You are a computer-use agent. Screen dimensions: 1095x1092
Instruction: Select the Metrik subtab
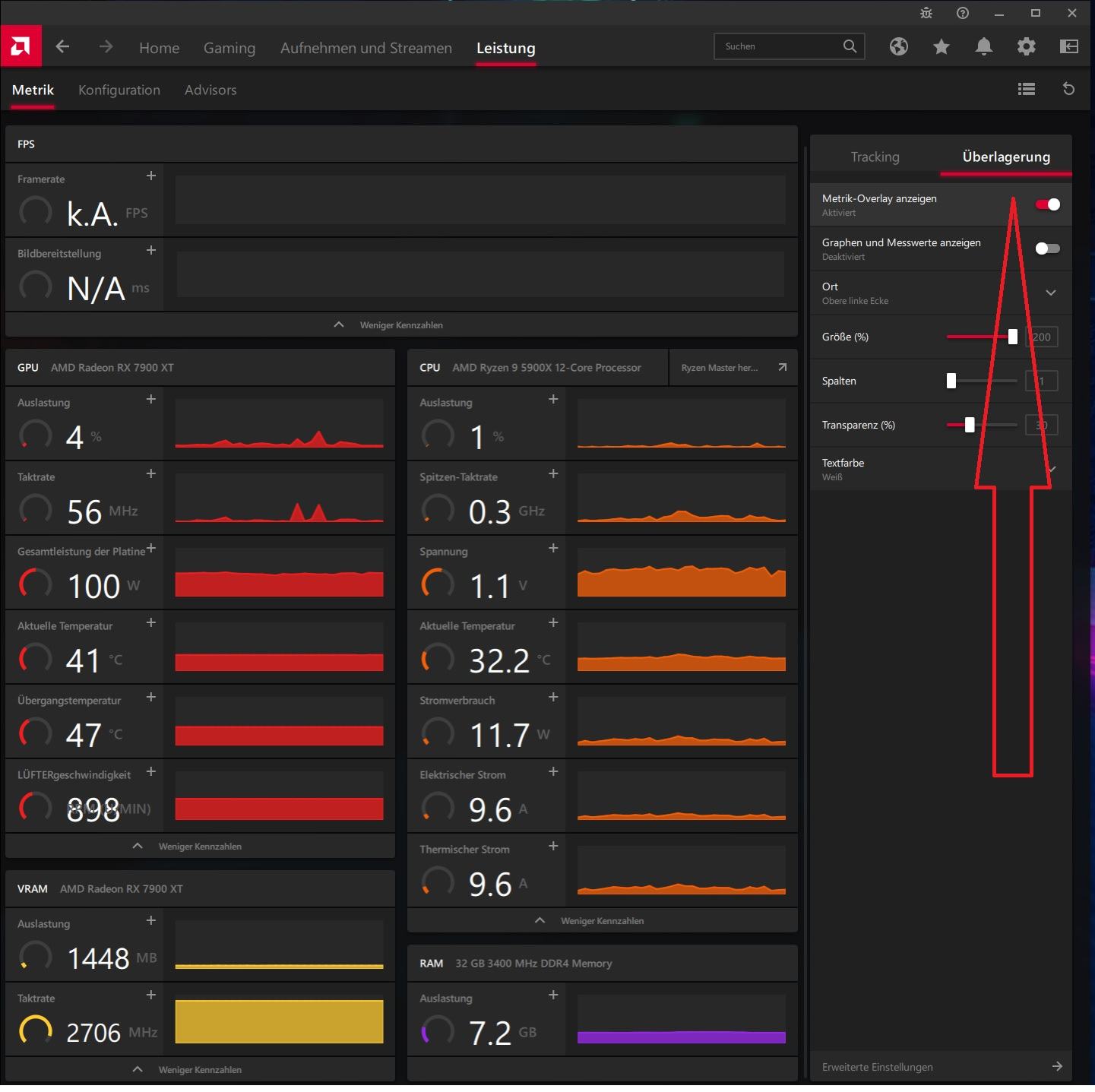click(33, 90)
